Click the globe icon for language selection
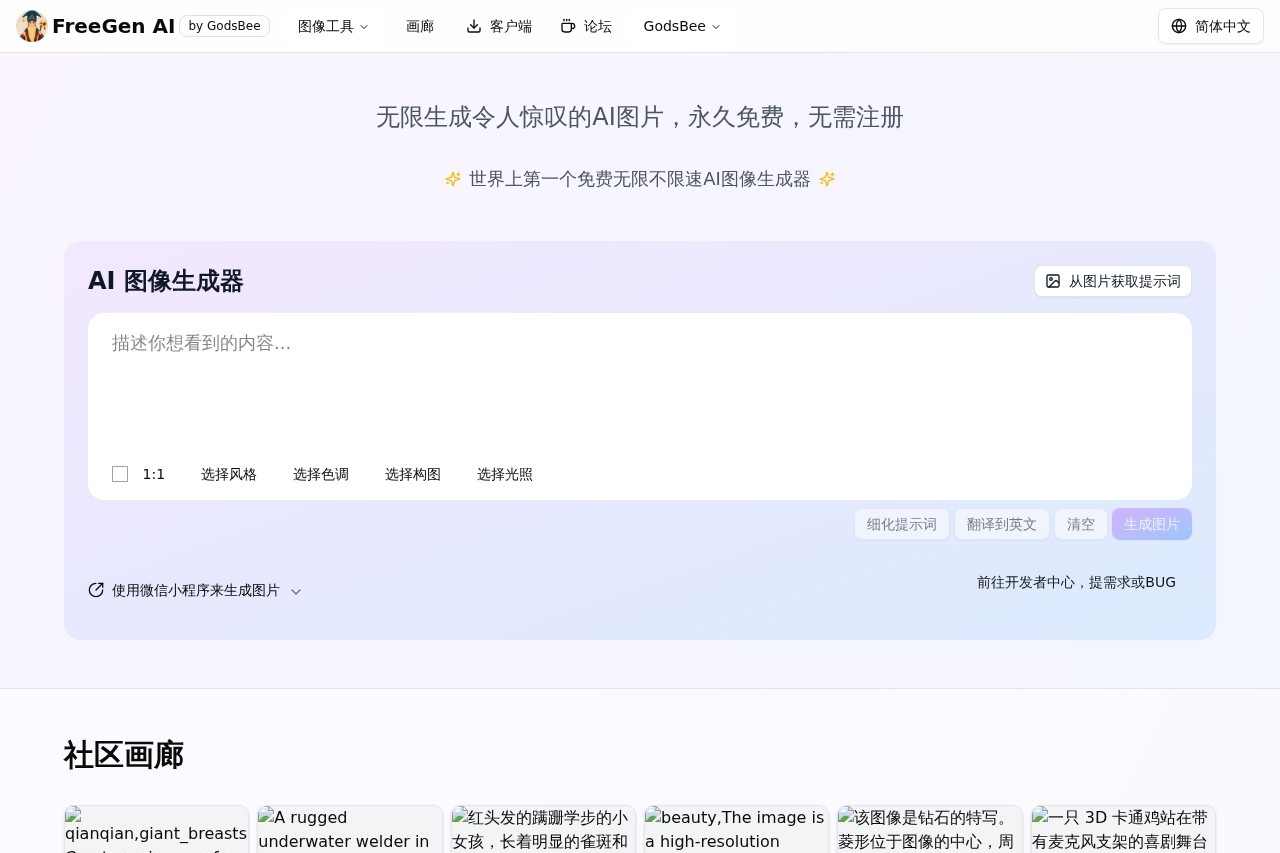The height and width of the screenshot is (853, 1280). (1179, 26)
